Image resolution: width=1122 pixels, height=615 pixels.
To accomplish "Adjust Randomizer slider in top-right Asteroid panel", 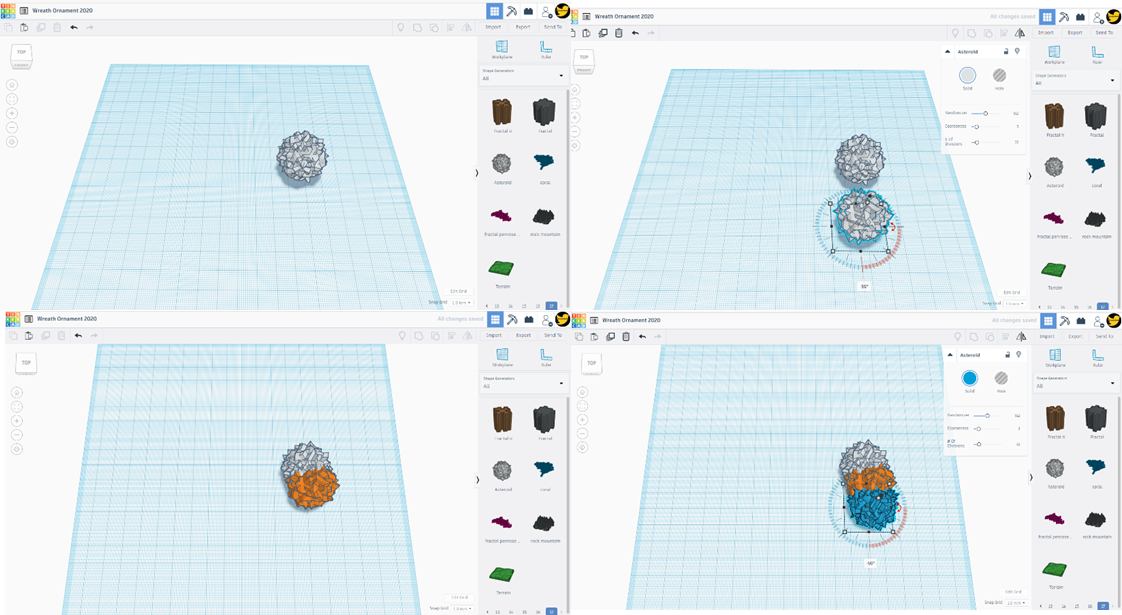I will (x=985, y=113).
